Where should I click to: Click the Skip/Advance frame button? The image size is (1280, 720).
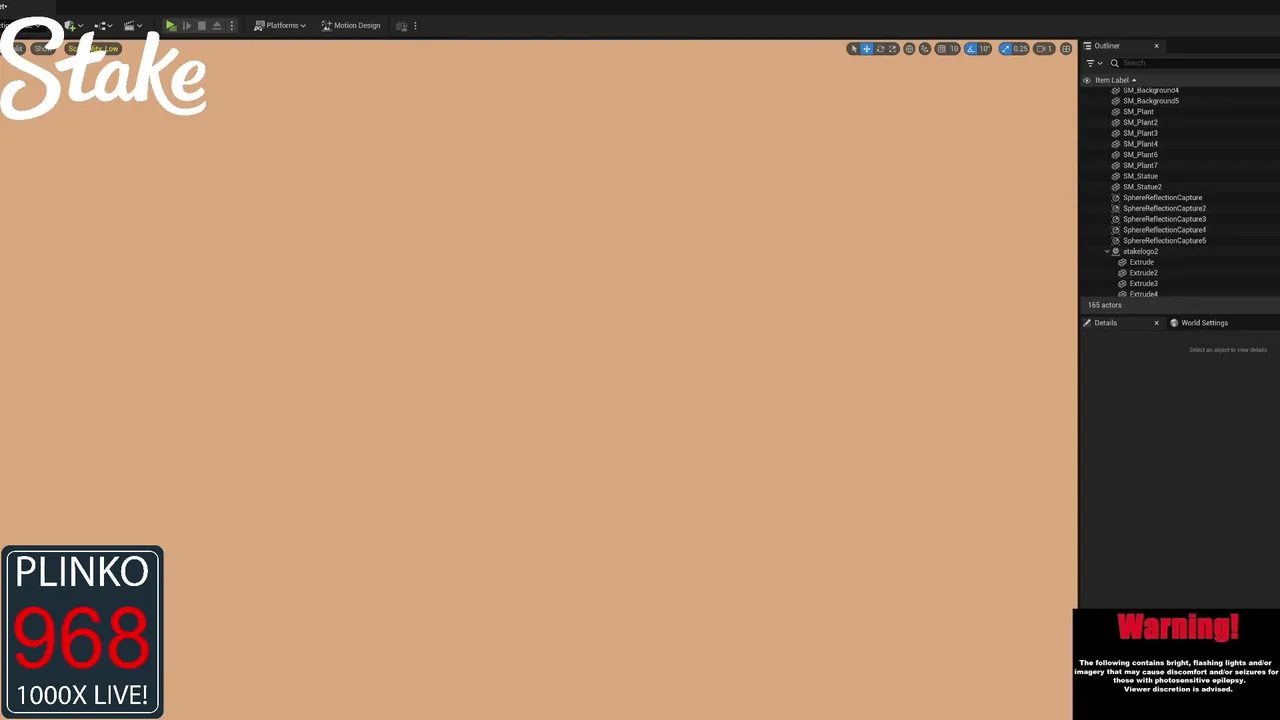pyautogui.click(x=187, y=26)
